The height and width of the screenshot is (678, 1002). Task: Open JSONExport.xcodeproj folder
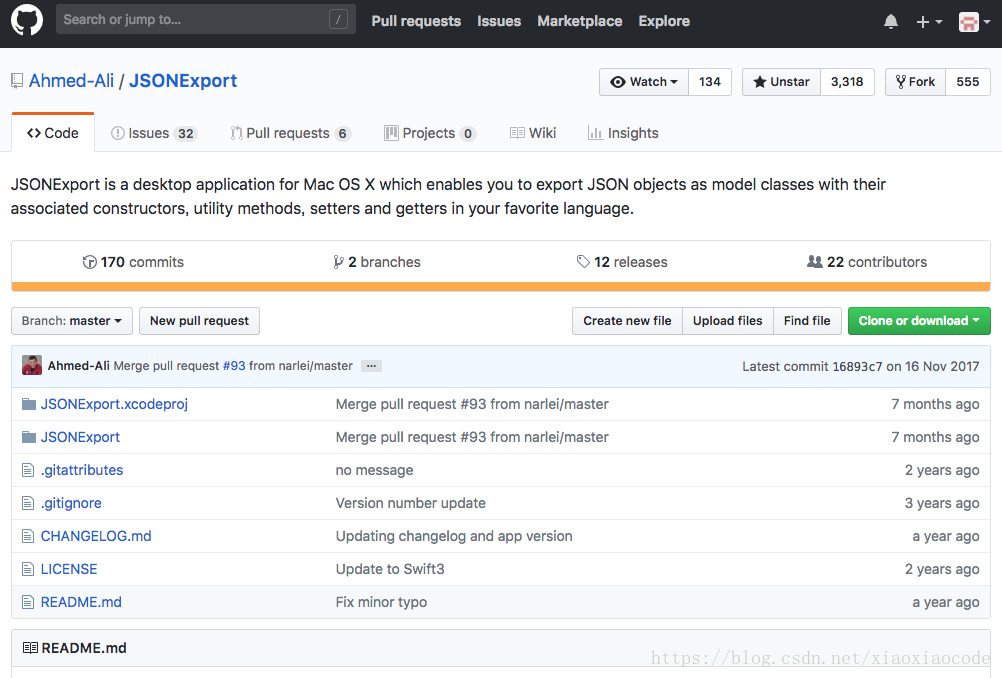tap(114, 404)
